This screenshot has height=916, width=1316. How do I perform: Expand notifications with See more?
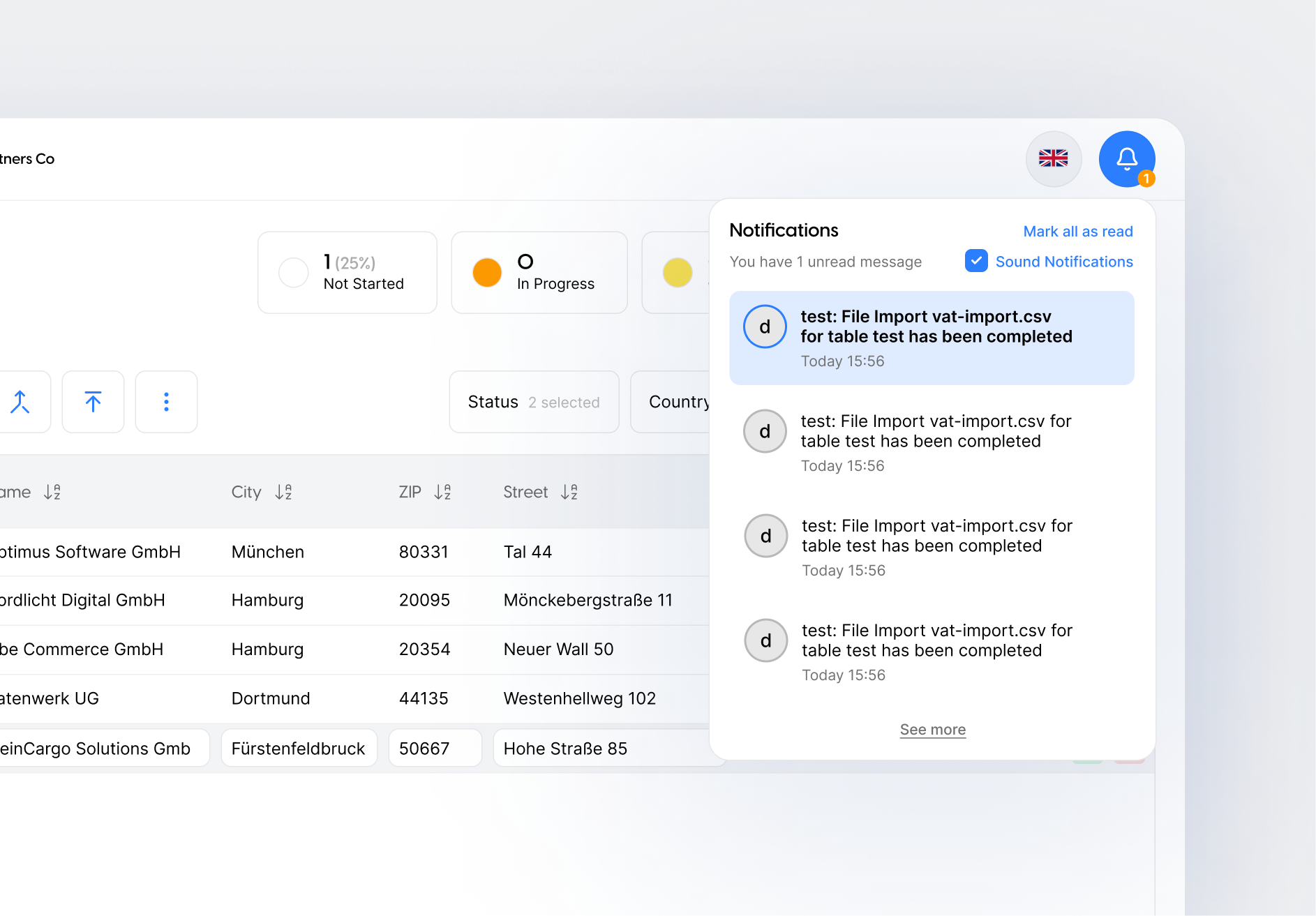(x=932, y=729)
